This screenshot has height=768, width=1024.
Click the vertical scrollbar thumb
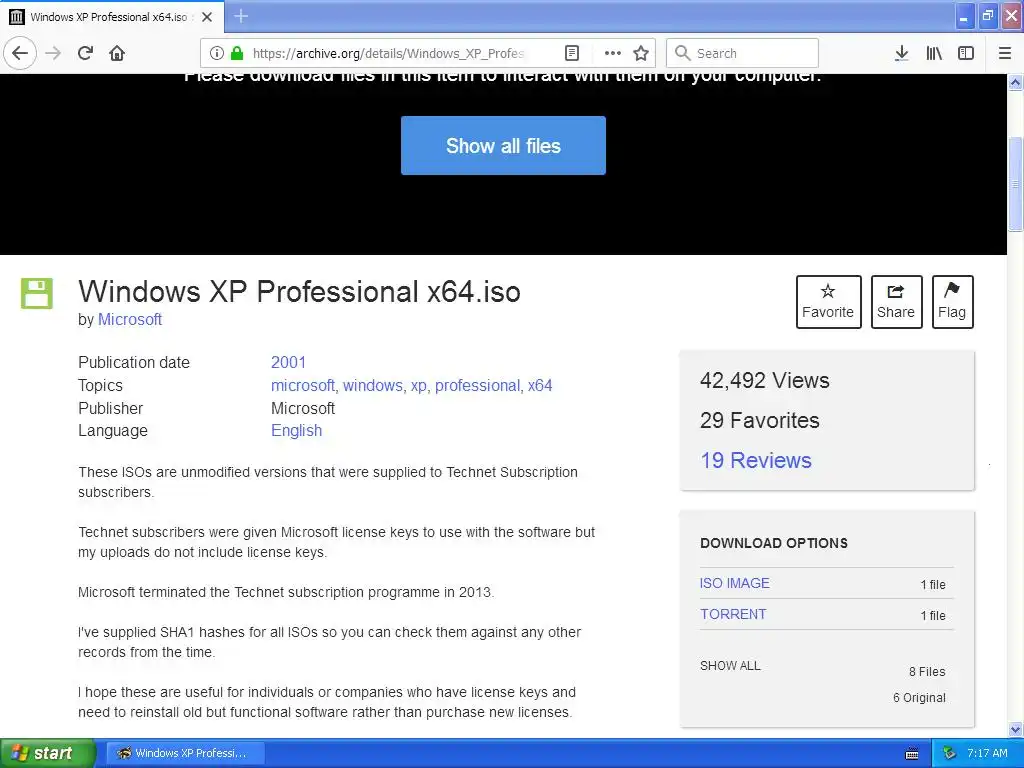tap(1015, 184)
